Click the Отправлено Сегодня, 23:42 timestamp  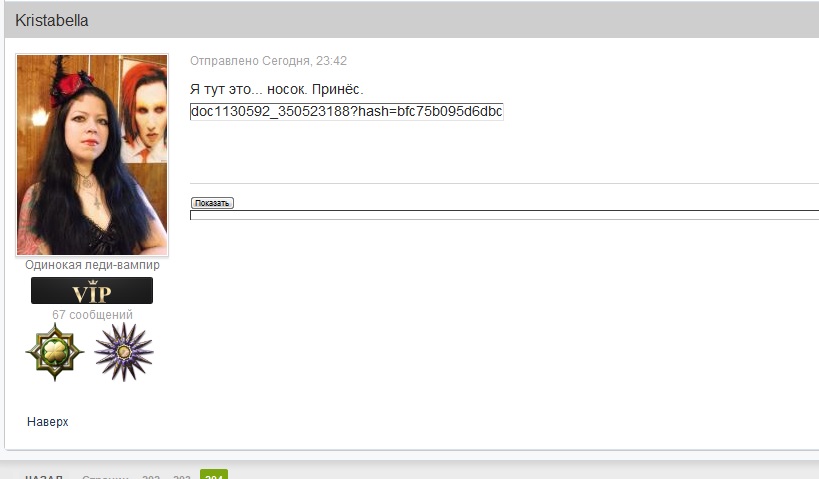click(268, 61)
